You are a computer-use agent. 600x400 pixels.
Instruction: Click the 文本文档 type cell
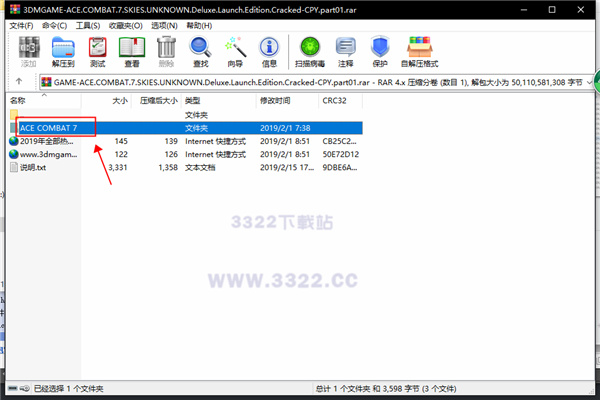pyautogui.click(x=200, y=168)
